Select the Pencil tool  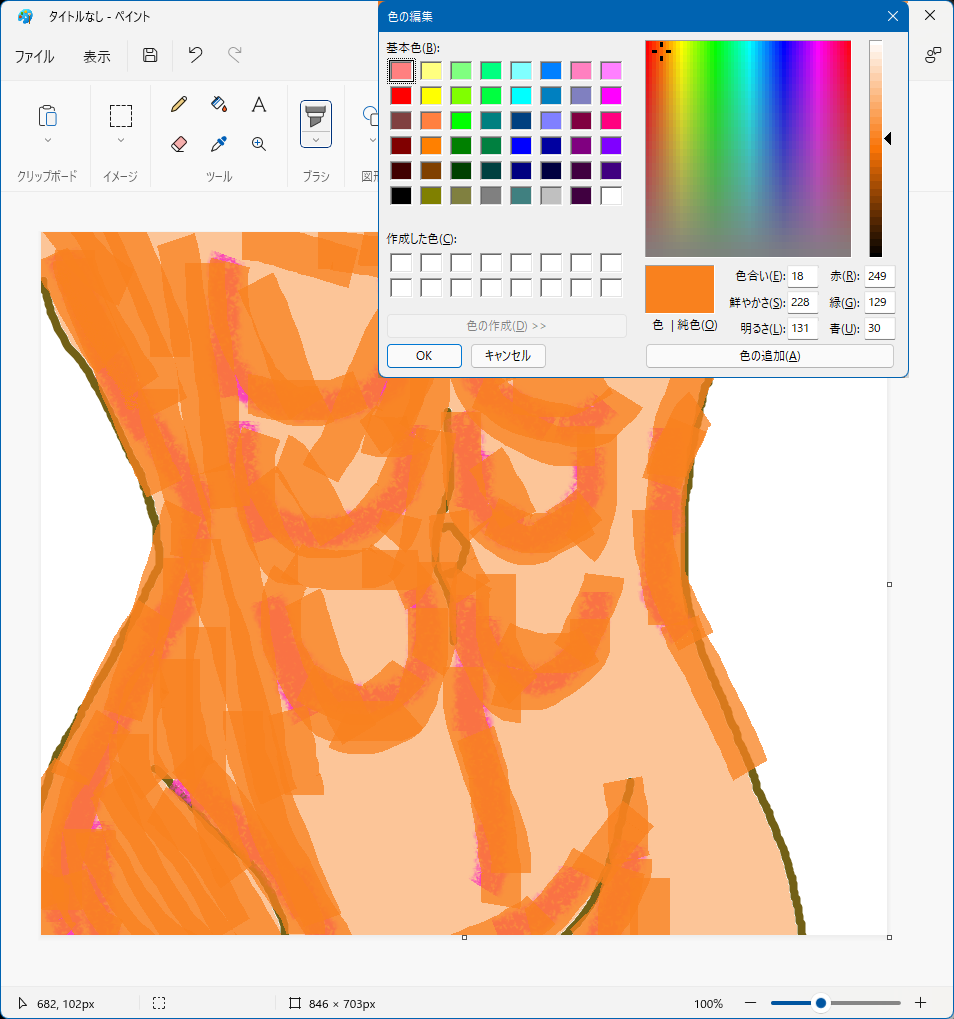point(179,104)
